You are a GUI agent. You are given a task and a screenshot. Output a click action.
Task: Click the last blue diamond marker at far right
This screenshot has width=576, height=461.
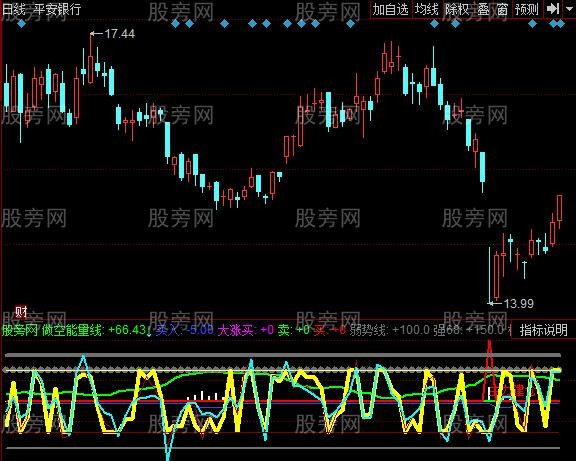click(x=561, y=24)
